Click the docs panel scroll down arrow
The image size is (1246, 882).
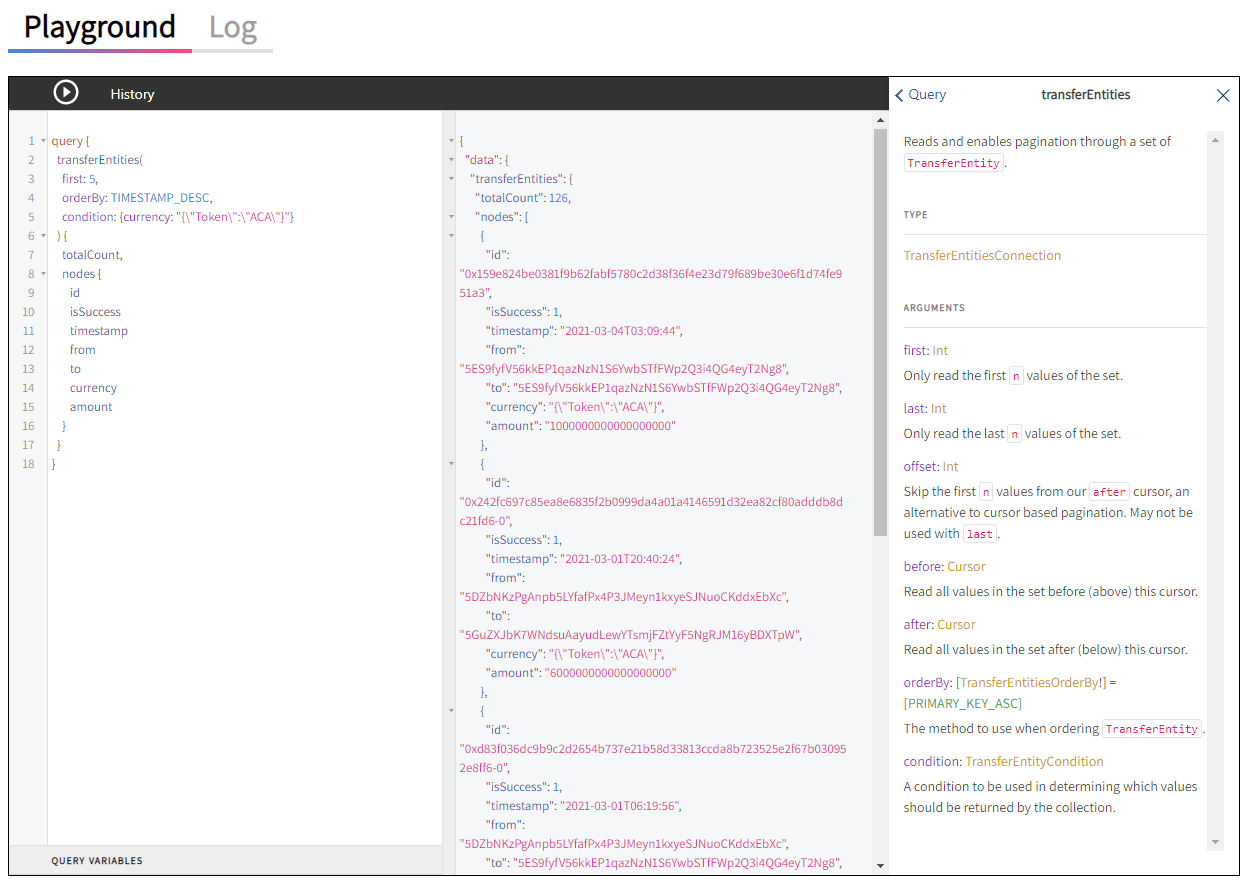click(1216, 842)
